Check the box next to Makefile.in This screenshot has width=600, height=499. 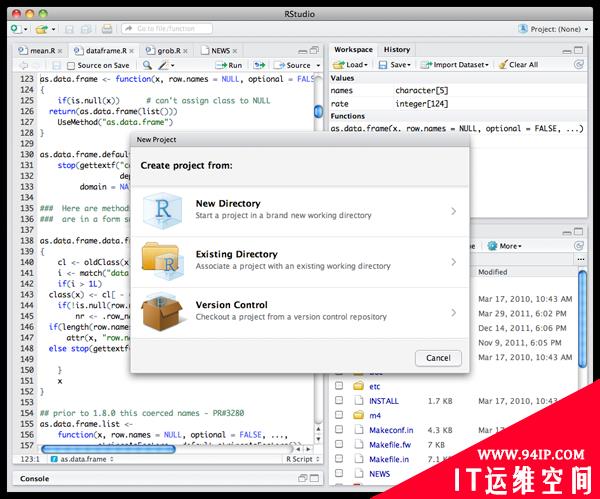[339, 458]
